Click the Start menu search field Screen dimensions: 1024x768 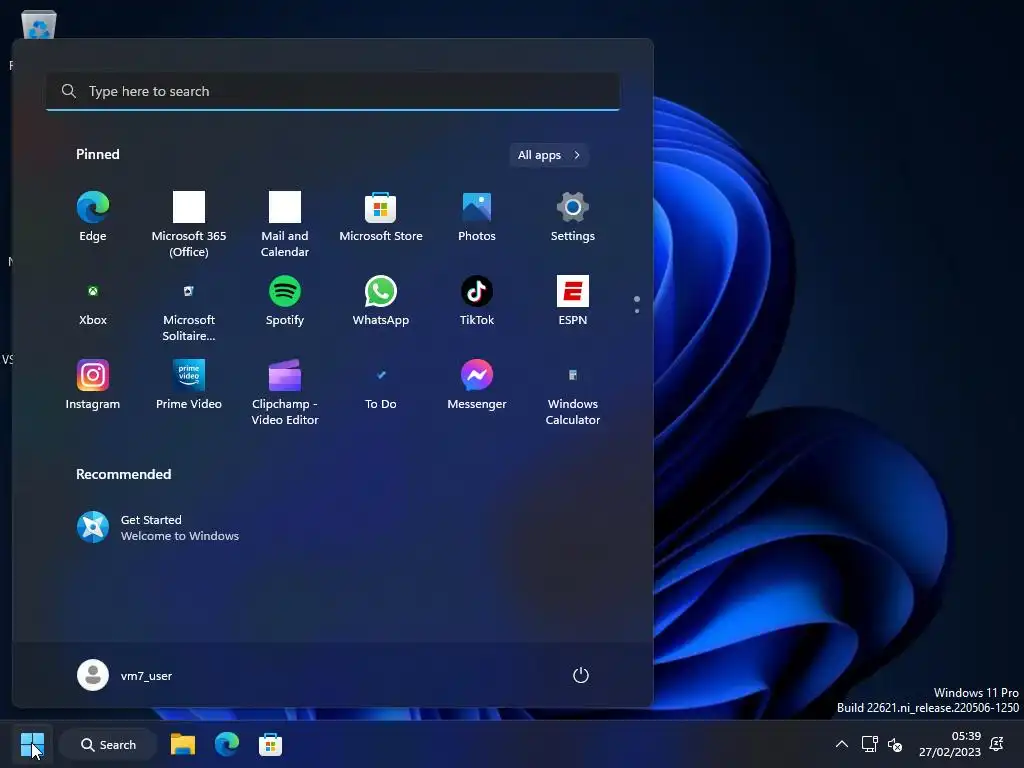[x=333, y=91]
